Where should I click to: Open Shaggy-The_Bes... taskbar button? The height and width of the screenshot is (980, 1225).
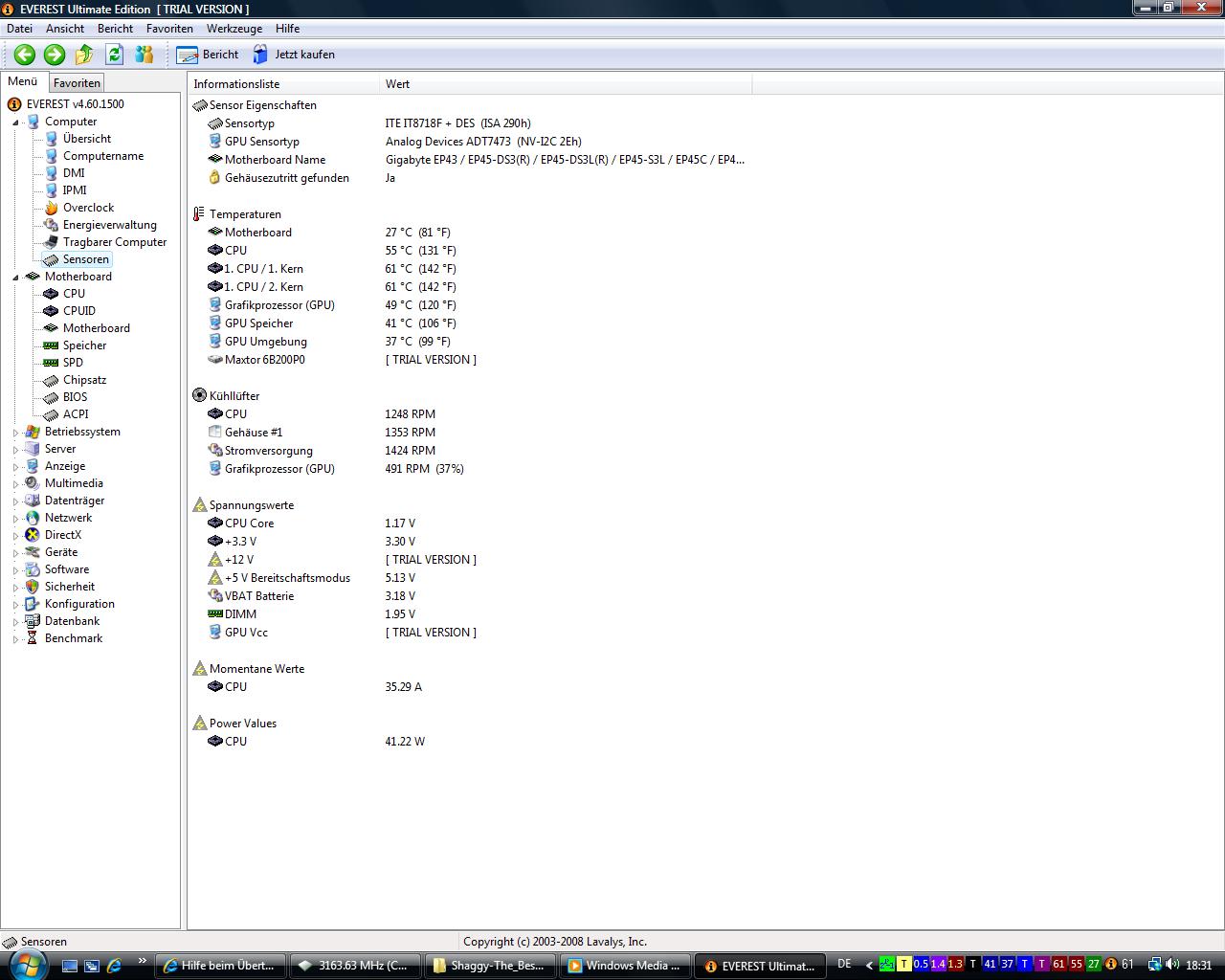coord(490,966)
